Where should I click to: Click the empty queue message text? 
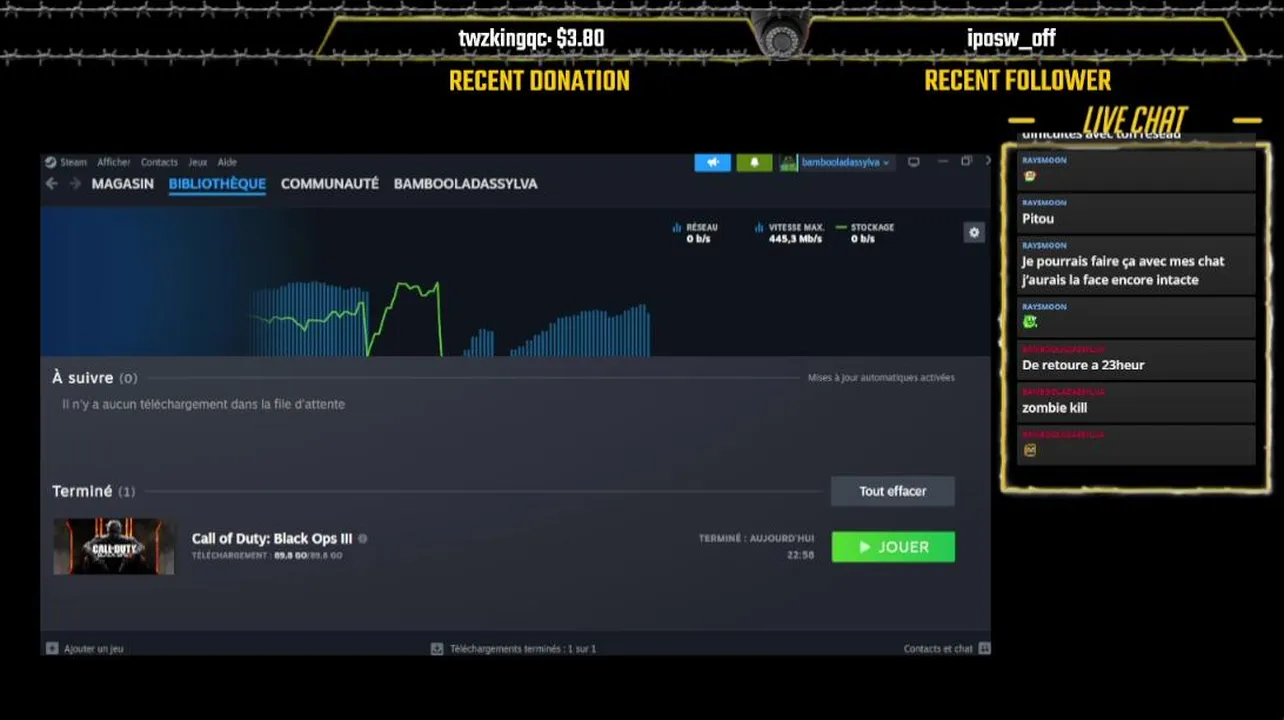point(203,405)
